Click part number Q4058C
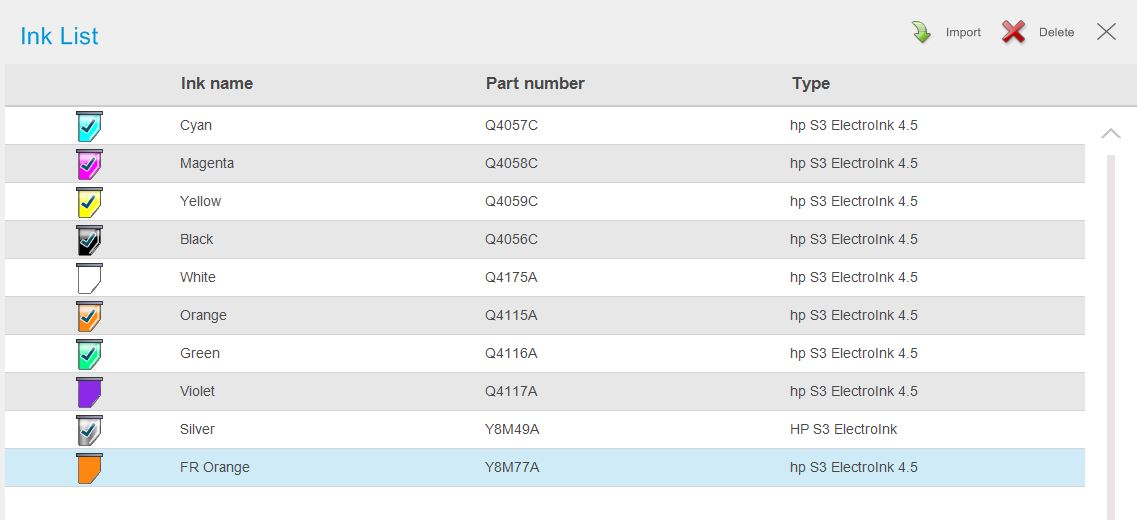This screenshot has width=1137, height=520. pos(512,163)
